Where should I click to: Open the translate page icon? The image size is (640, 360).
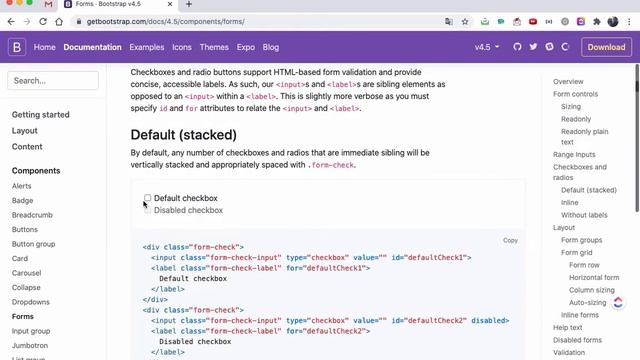(449, 22)
